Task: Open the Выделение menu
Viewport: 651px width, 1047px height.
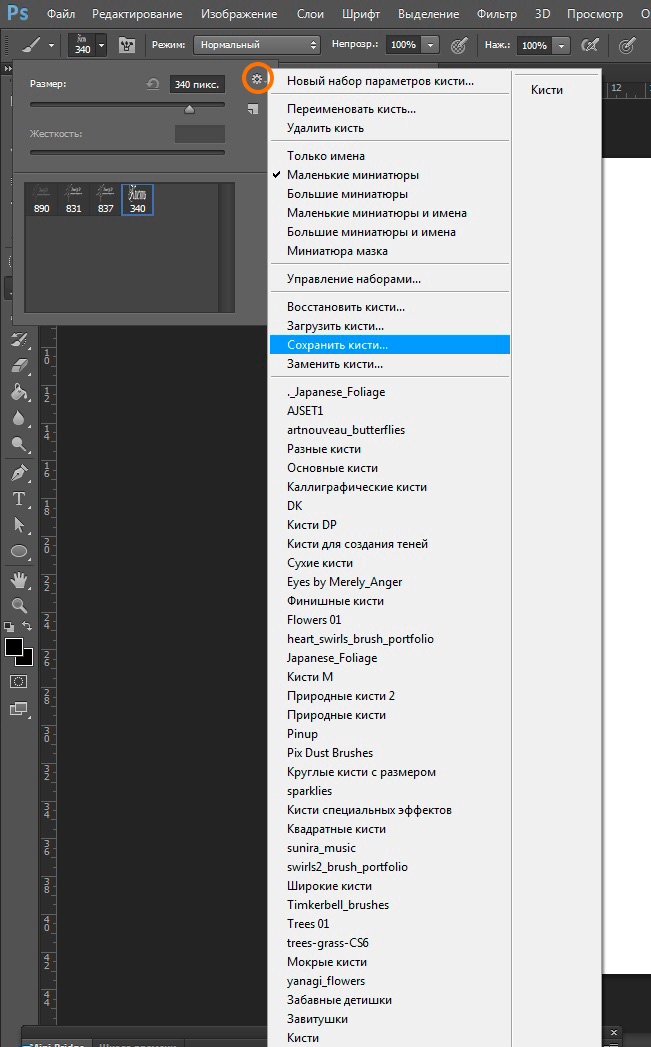Action: click(x=428, y=13)
